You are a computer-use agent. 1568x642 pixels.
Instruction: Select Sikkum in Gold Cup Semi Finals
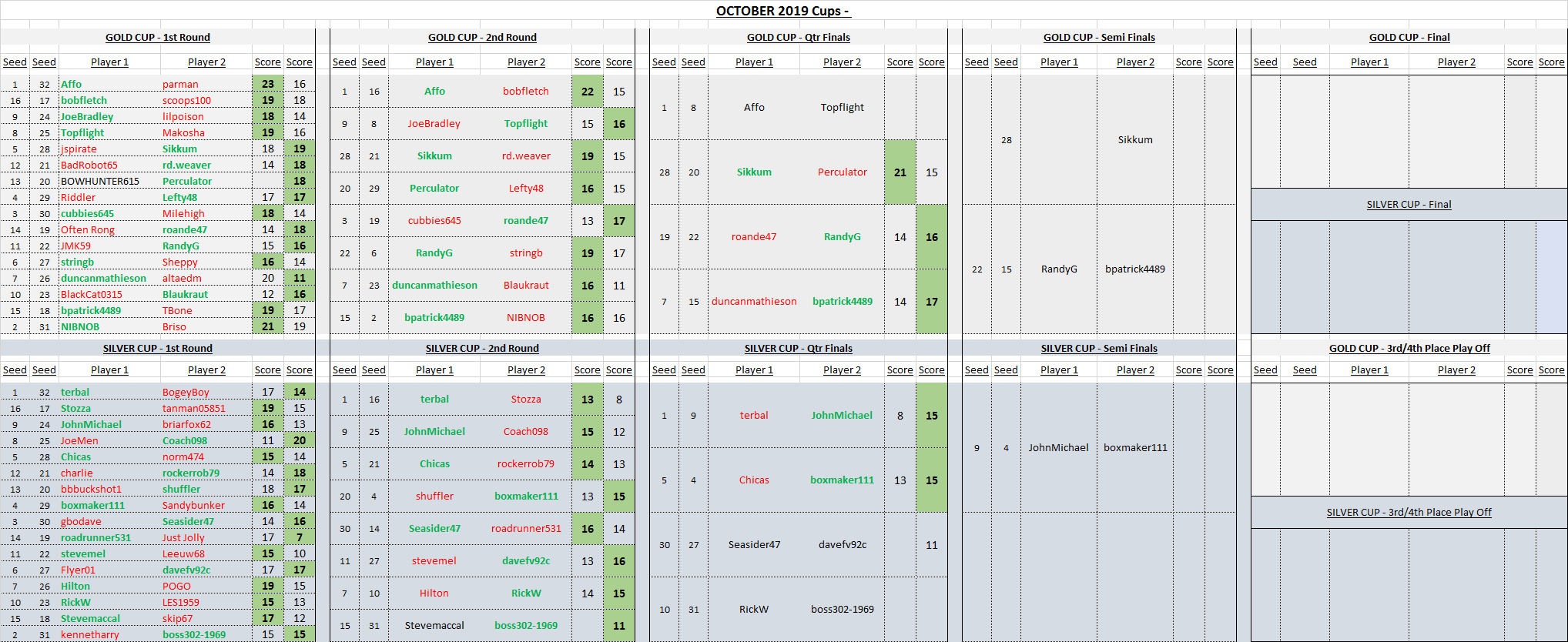click(x=1135, y=139)
